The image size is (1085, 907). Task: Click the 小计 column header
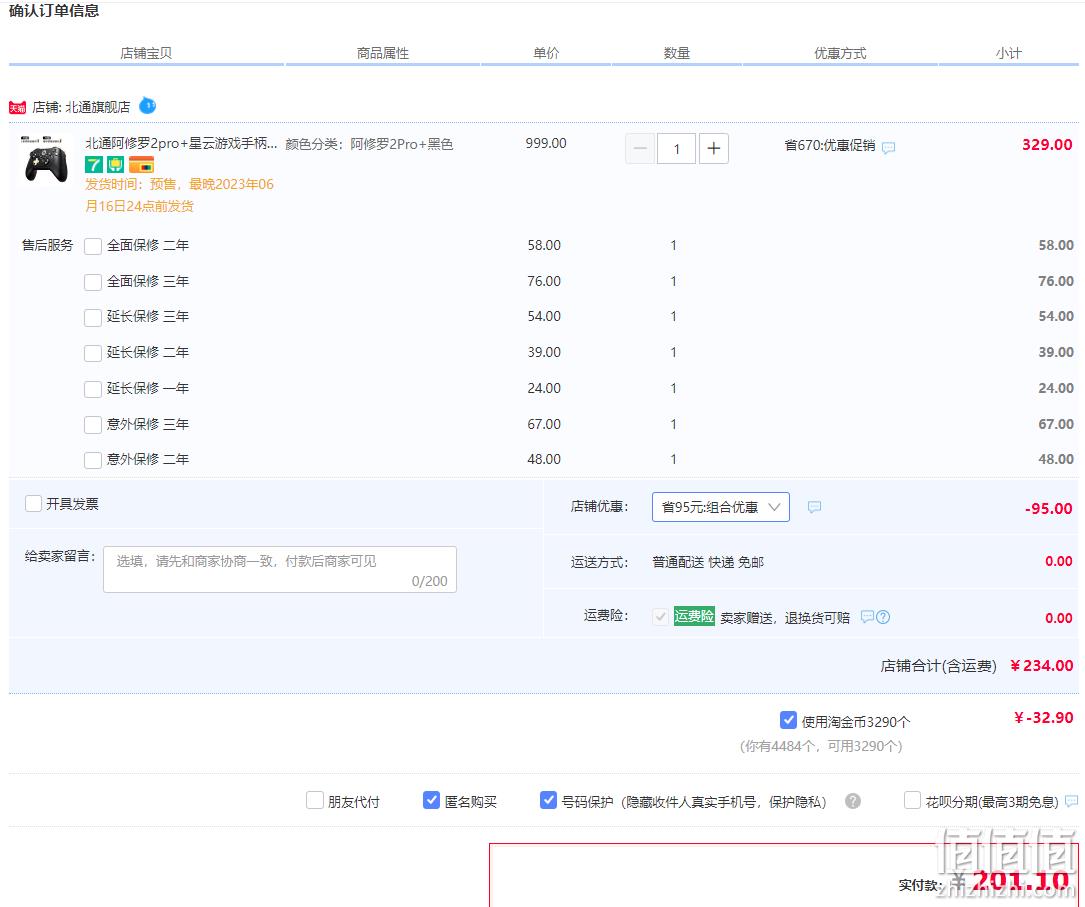click(x=1008, y=53)
